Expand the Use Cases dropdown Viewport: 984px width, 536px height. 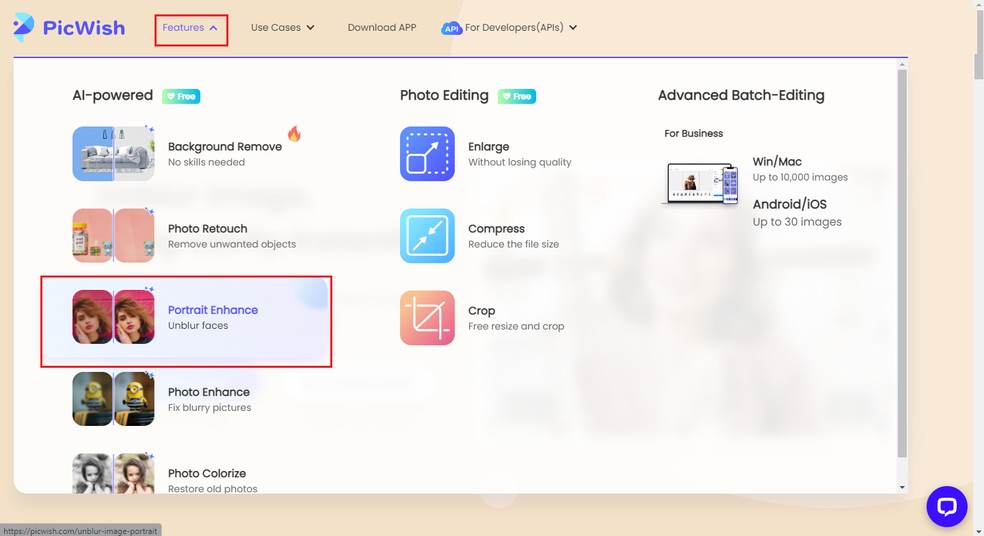coord(282,28)
